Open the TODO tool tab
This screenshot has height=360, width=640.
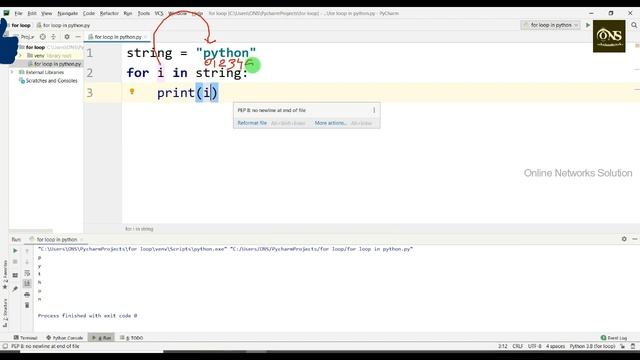pos(131,338)
